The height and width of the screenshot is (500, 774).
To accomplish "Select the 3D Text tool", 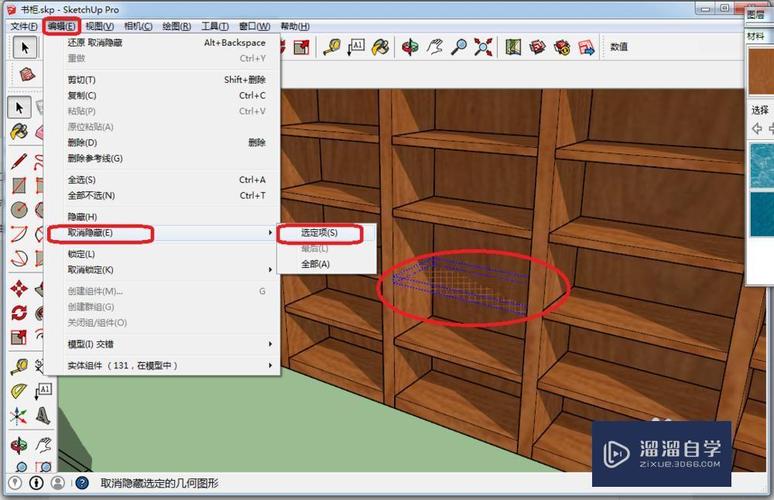I will point(43,416).
